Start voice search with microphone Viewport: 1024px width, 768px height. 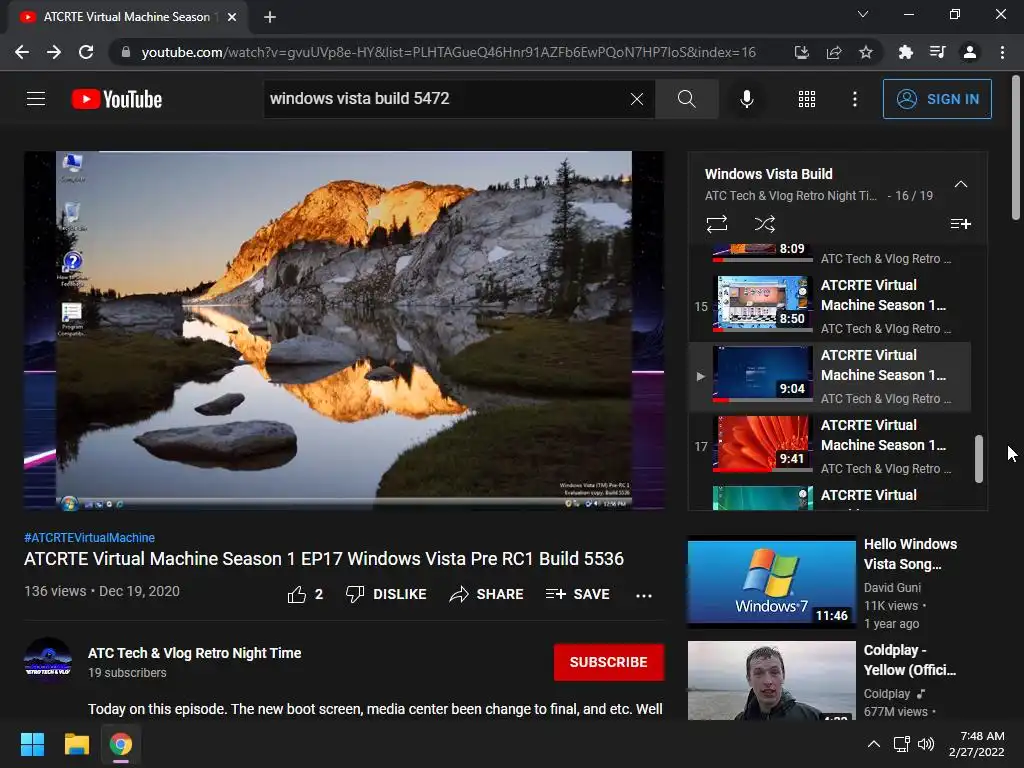click(746, 99)
